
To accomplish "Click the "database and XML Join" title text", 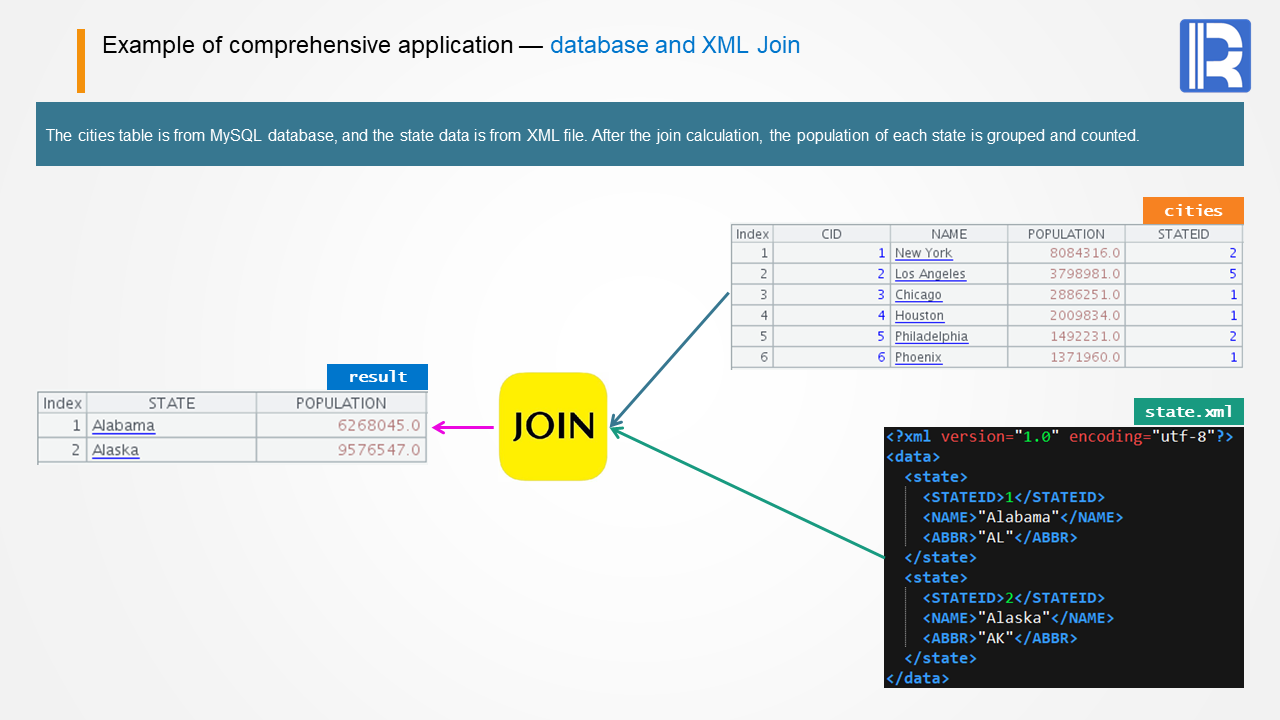I will 675,45.
